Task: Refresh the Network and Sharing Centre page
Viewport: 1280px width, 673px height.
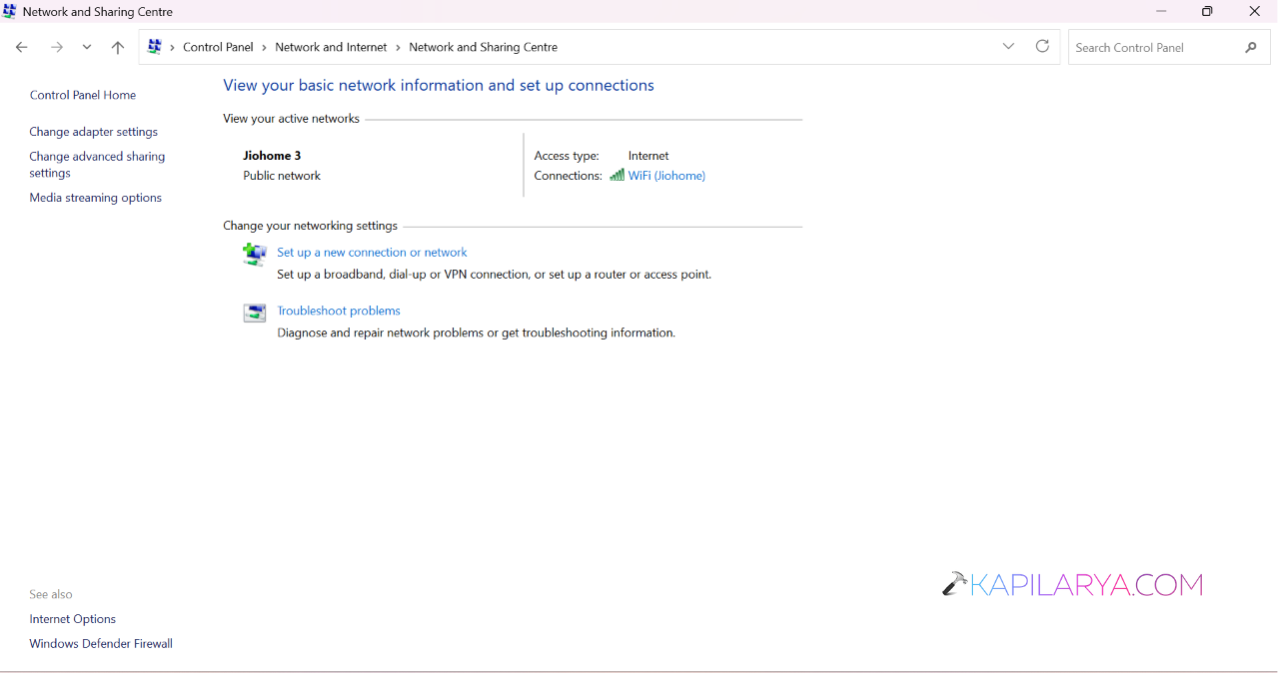Action: [x=1042, y=46]
